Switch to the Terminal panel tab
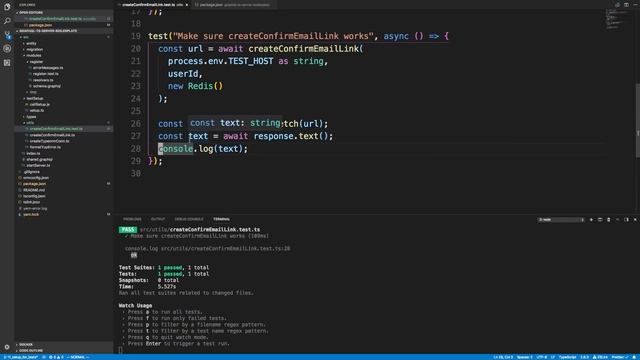This screenshot has width=640, height=360. coord(221,219)
